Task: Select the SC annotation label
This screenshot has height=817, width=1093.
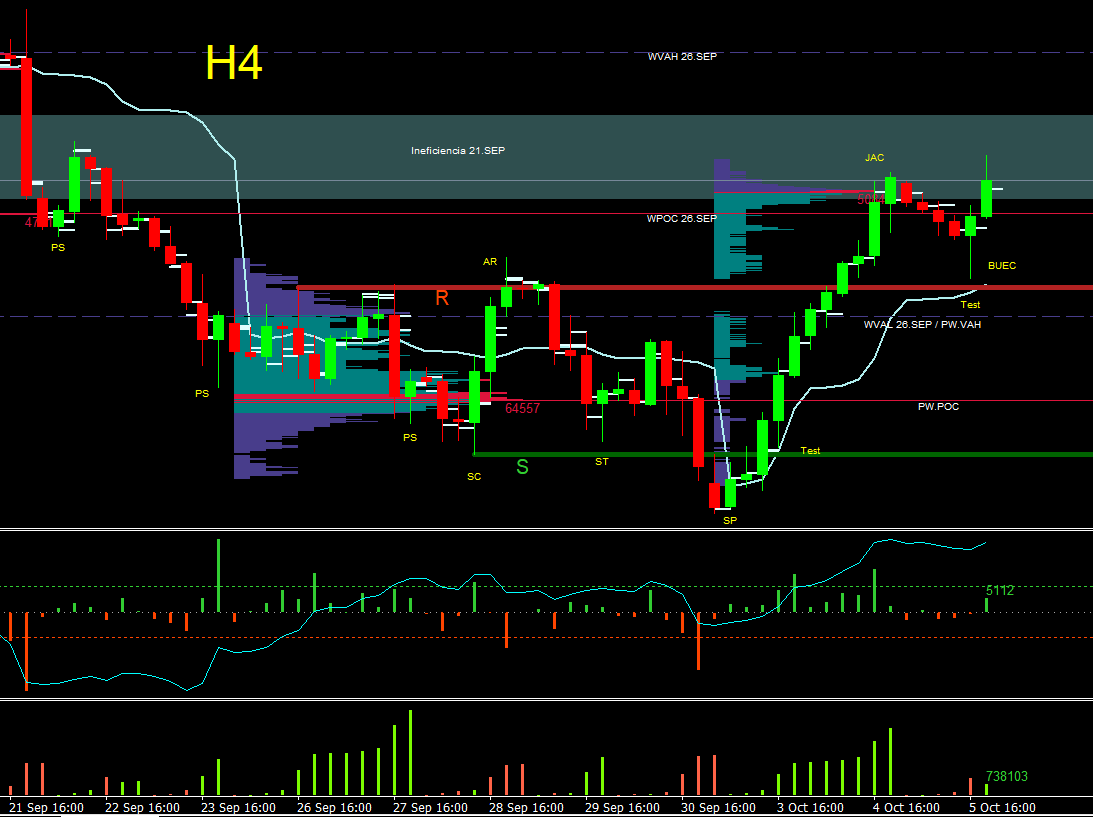Action: pos(474,477)
